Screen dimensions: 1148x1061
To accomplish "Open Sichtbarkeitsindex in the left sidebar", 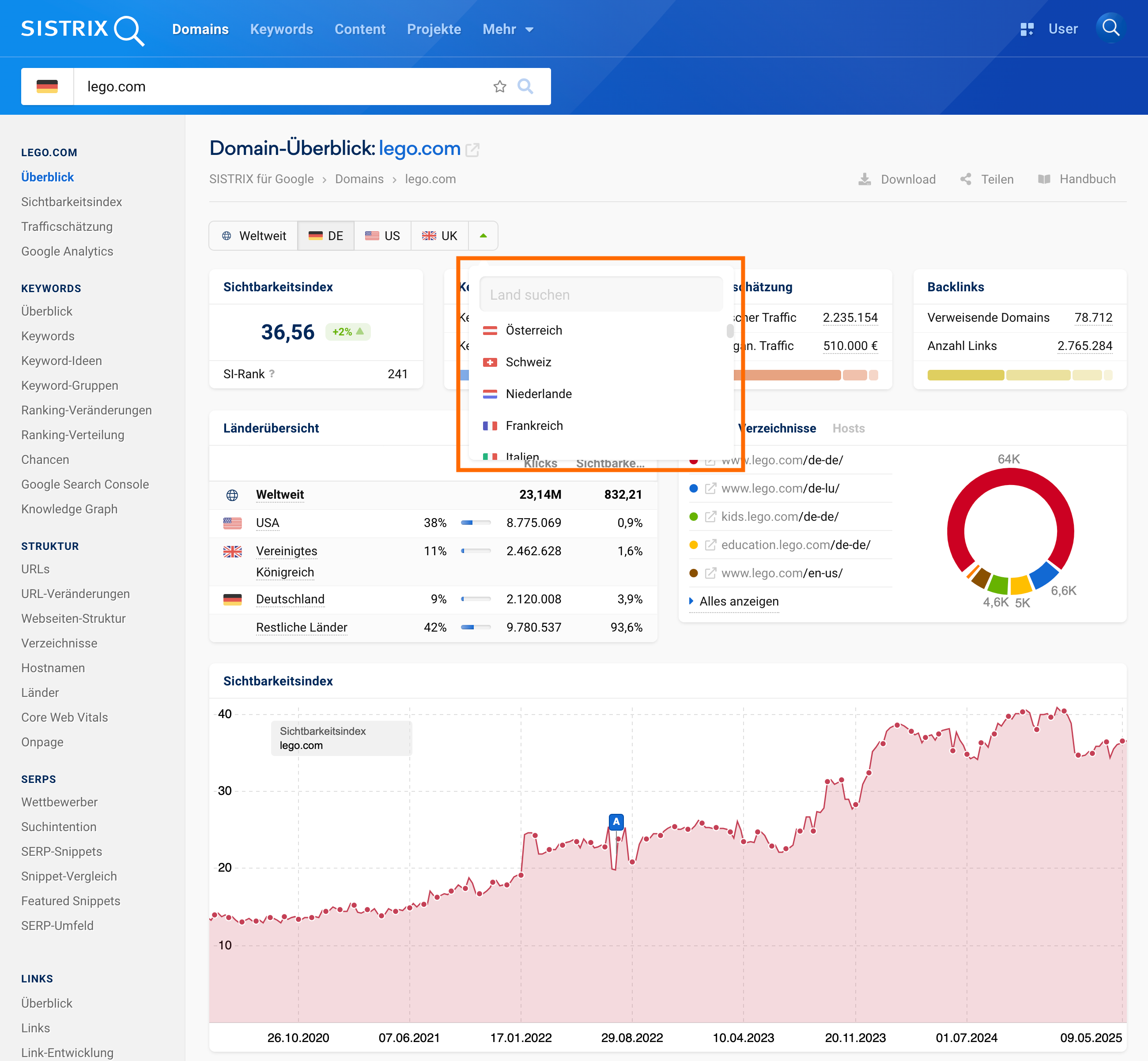I will point(72,202).
